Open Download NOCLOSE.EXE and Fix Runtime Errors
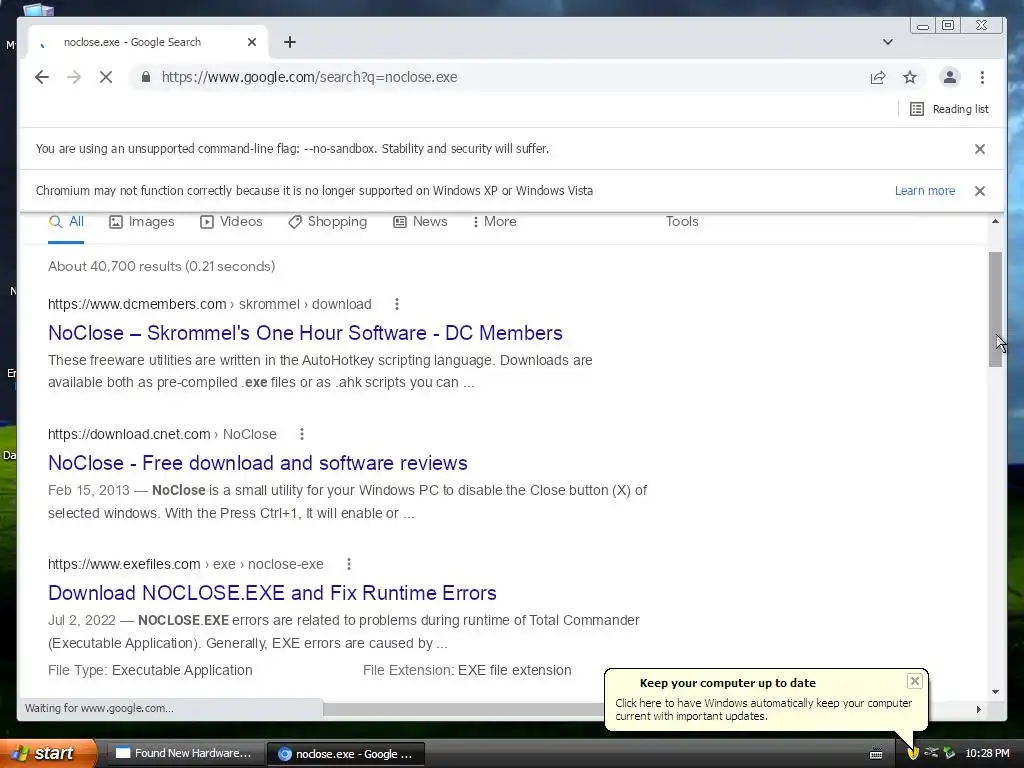 pos(272,593)
